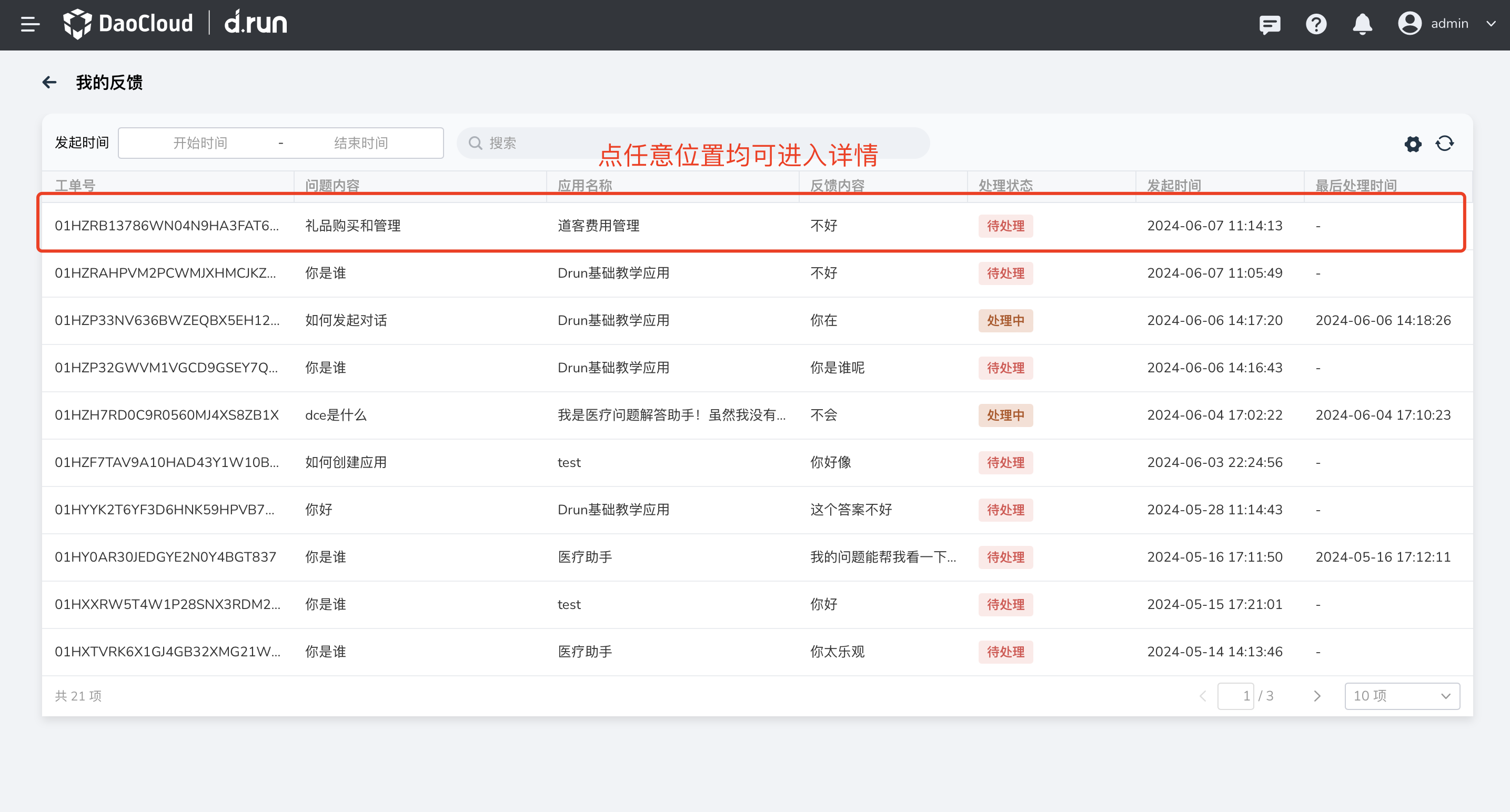
Task: Open the chat messages icon
Action: (1270, 24)
